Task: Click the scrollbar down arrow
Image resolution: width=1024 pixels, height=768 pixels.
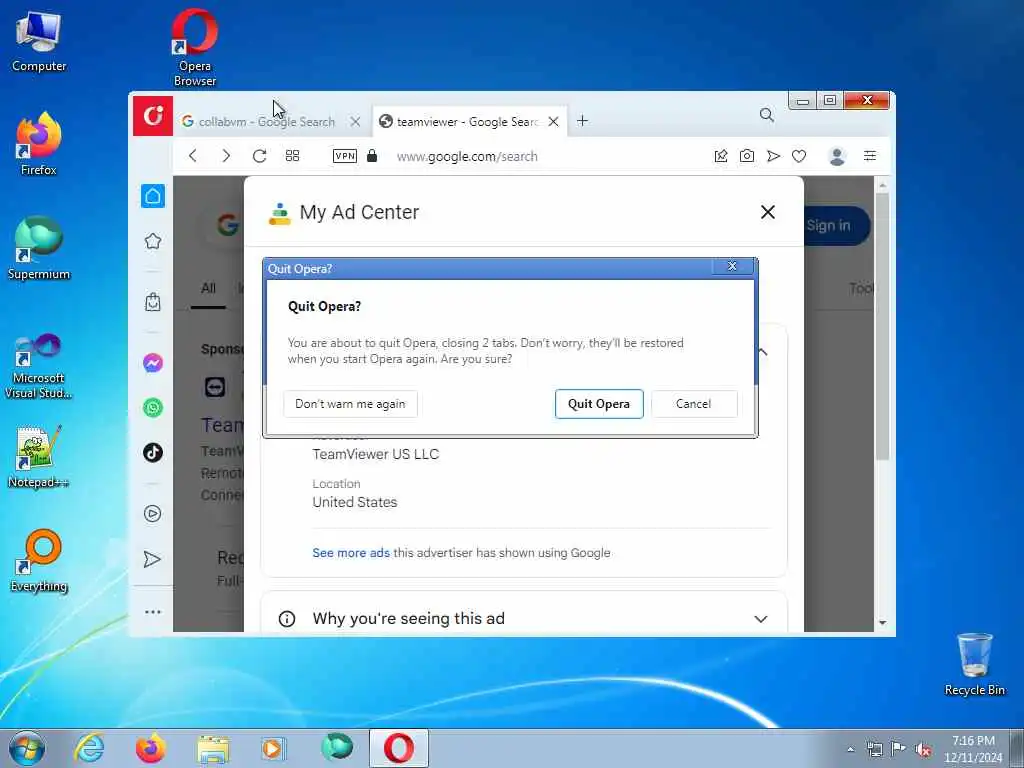Action: (882, 622)
